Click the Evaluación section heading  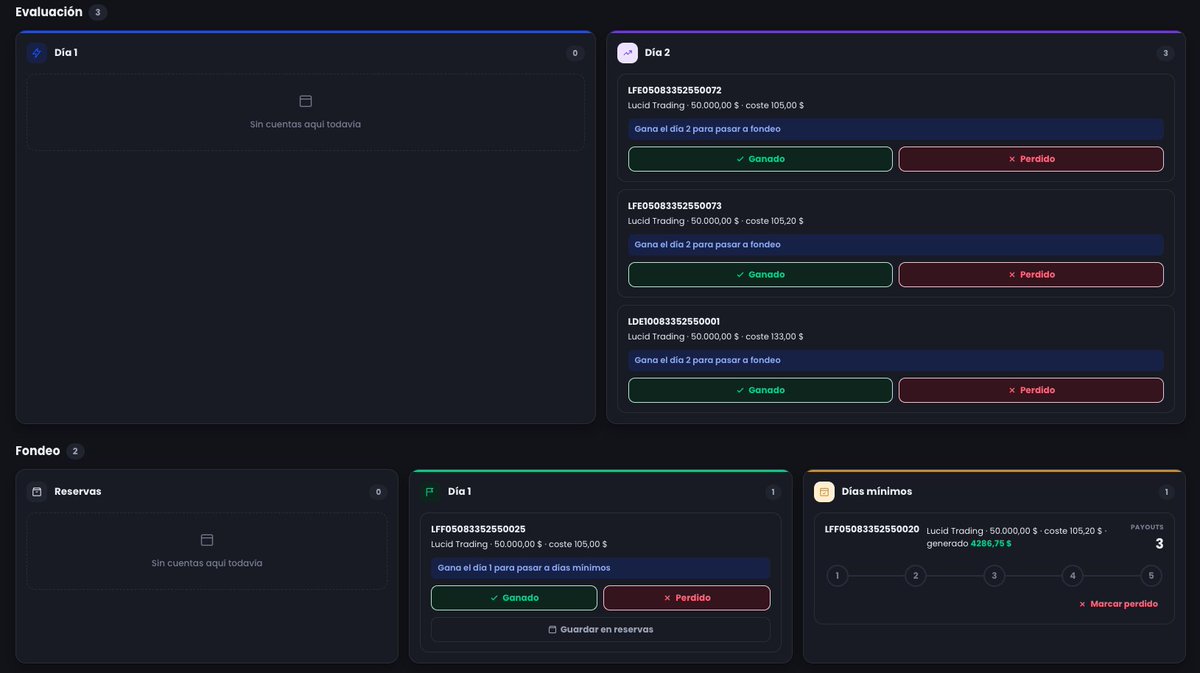click(x=49, y=12)
